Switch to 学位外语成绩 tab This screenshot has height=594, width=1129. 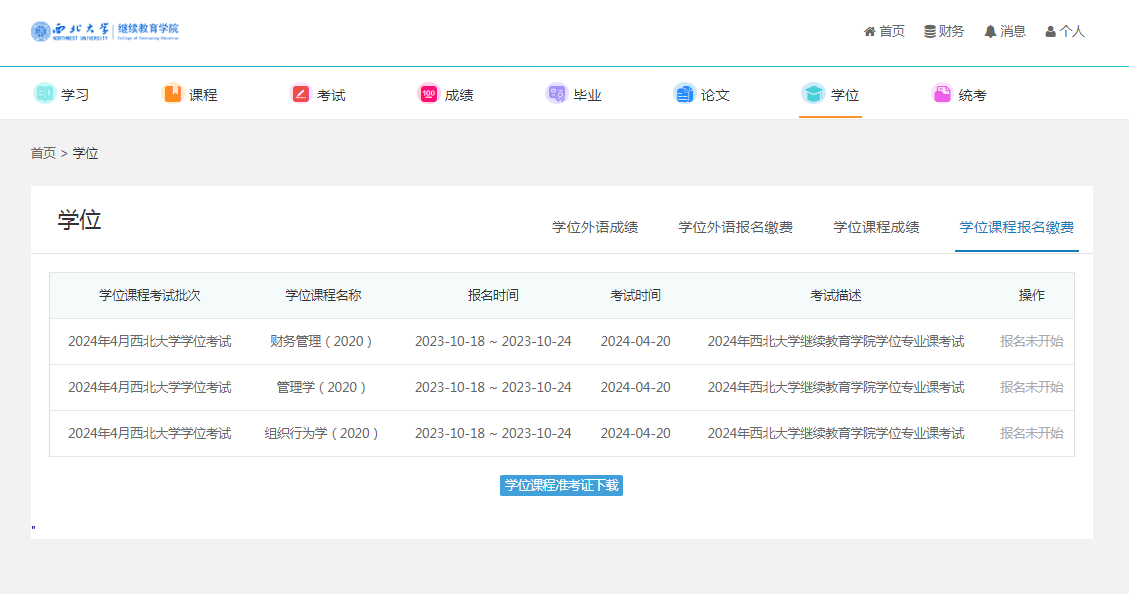[x=595, y=227]
